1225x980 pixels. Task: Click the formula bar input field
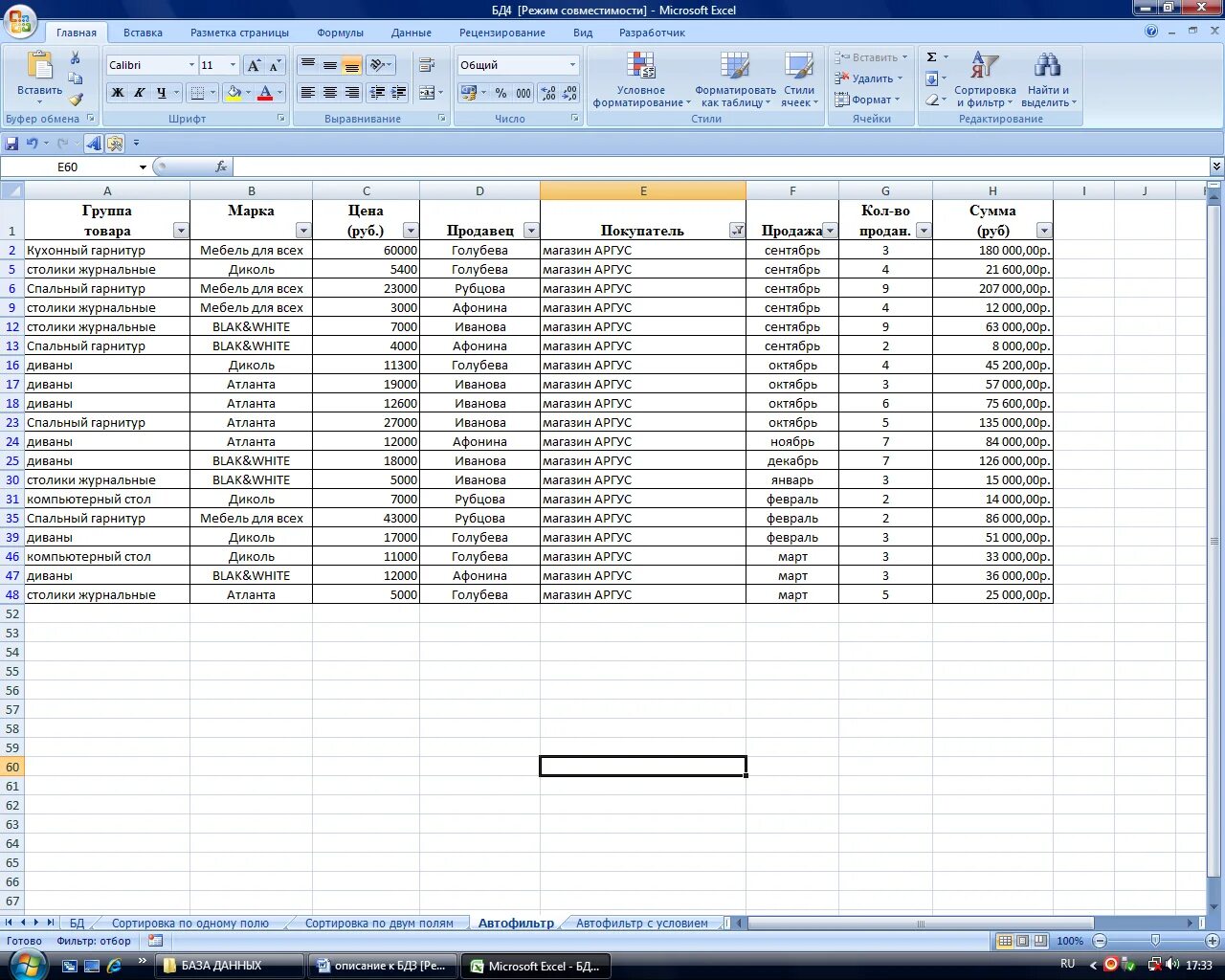pos(721,167)
